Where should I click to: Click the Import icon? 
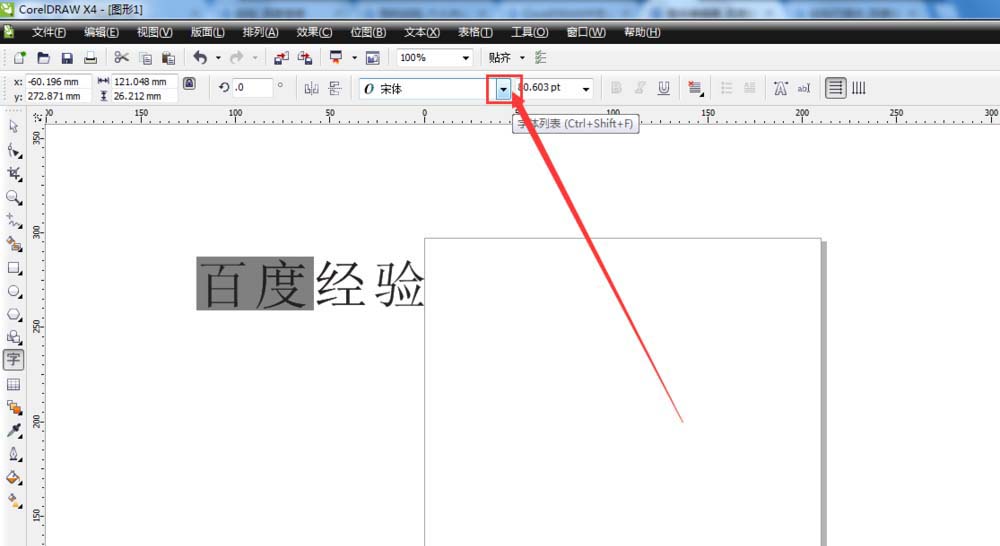pos(281,58)
